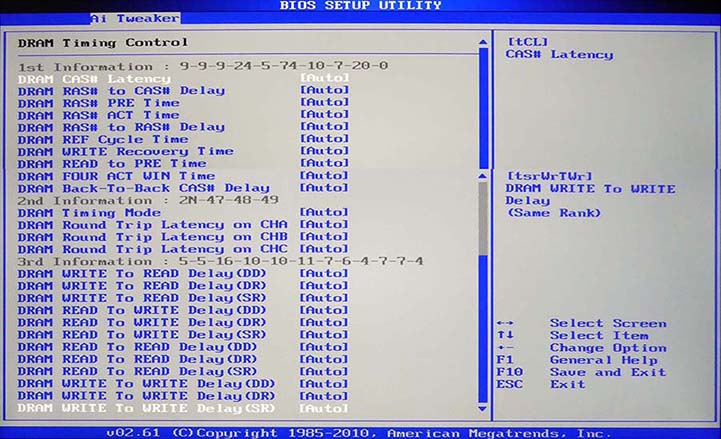This screenshot has height=439, width=721.
Task: Click the 2nd Information 2N-47-48-49 line
Action: [148, 201]
